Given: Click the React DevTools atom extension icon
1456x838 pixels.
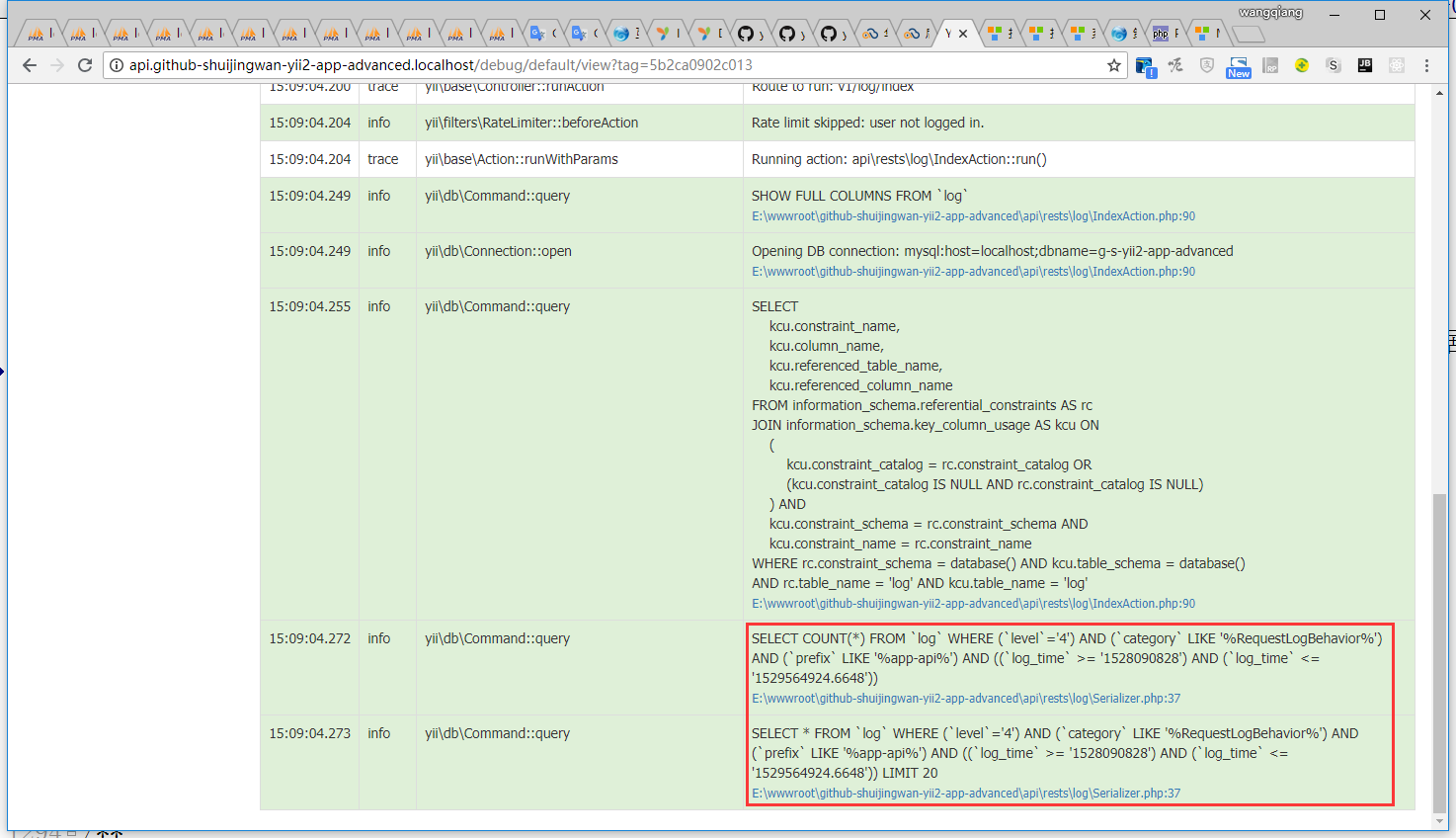Looking at the screenshot, I should click(x=1397, y=65).
